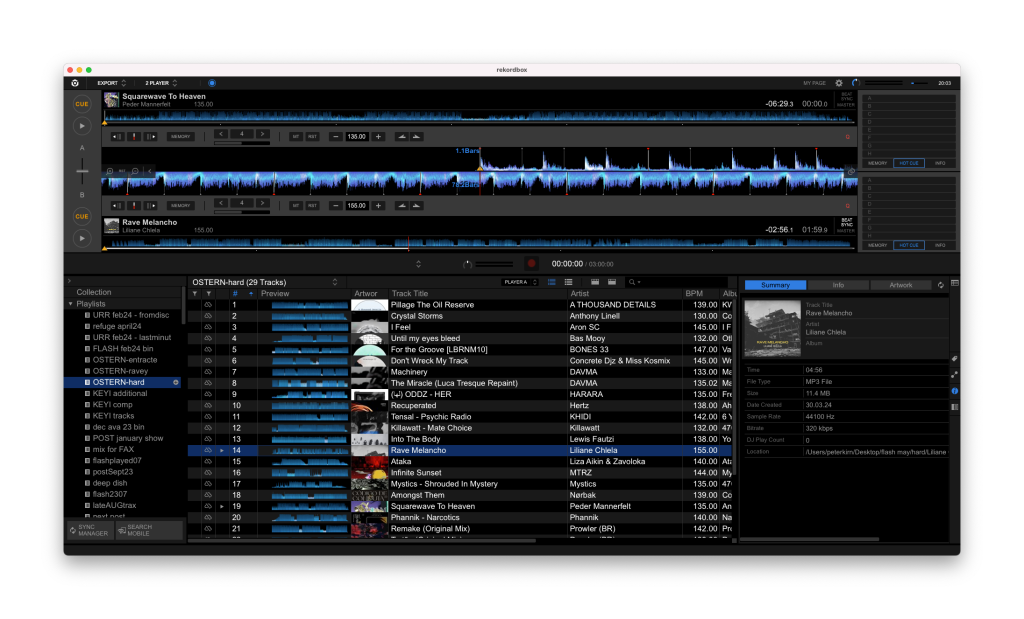1024x619 pixels.
Task: Decrease bottom deck 155.00 BPM with minus
Action: pyautogui.click(x=335, y=205)
